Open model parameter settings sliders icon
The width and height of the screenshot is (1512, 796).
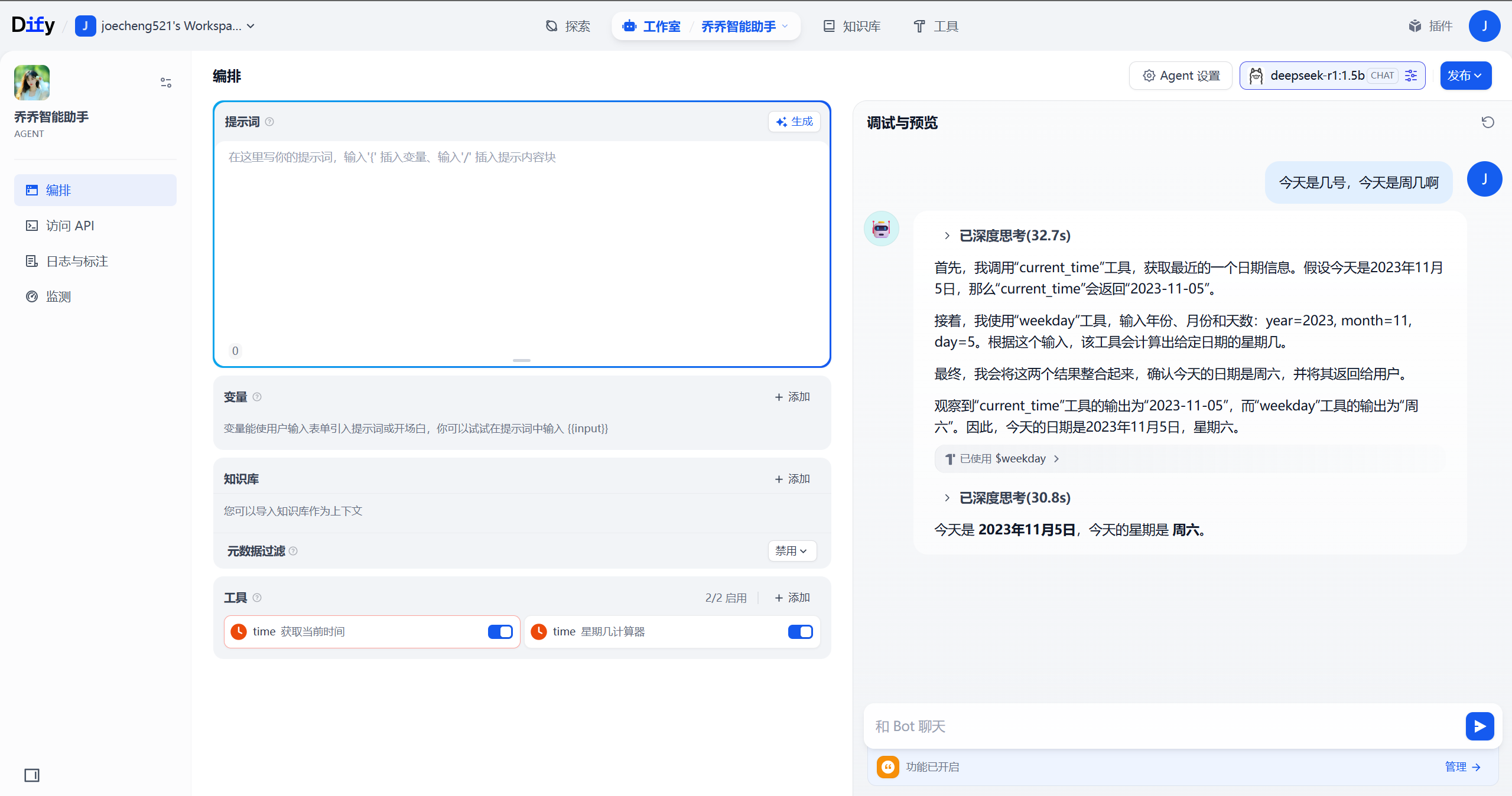coord(1411,76)
